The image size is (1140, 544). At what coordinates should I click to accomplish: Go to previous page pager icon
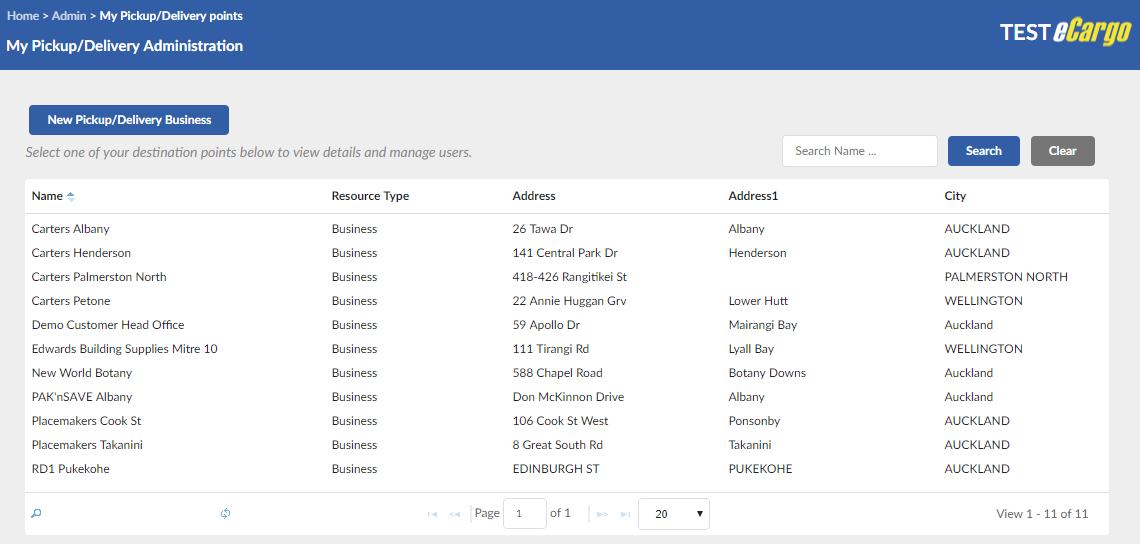click(455, 514)
